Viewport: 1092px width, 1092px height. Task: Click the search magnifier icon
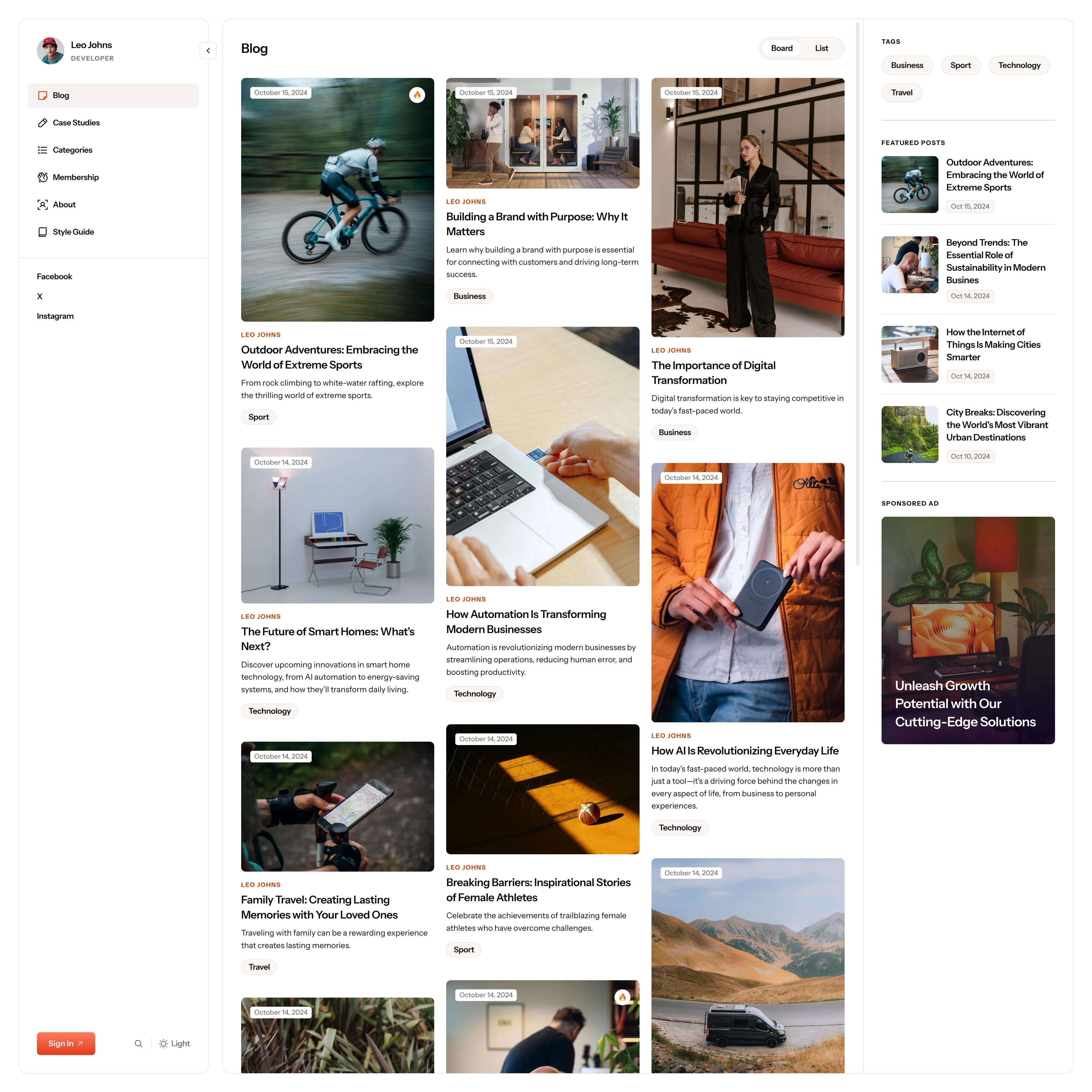pos(138,1043)
